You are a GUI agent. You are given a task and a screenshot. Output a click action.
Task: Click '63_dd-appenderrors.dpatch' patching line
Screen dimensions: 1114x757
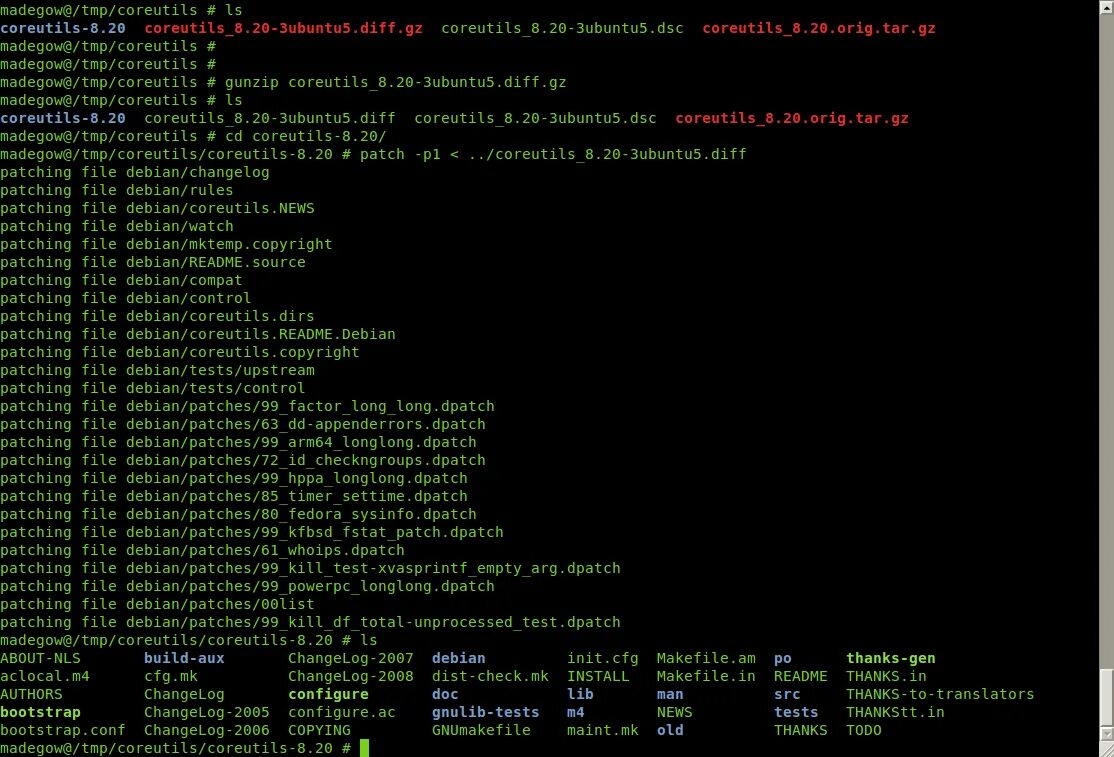[x=243, y=424]
